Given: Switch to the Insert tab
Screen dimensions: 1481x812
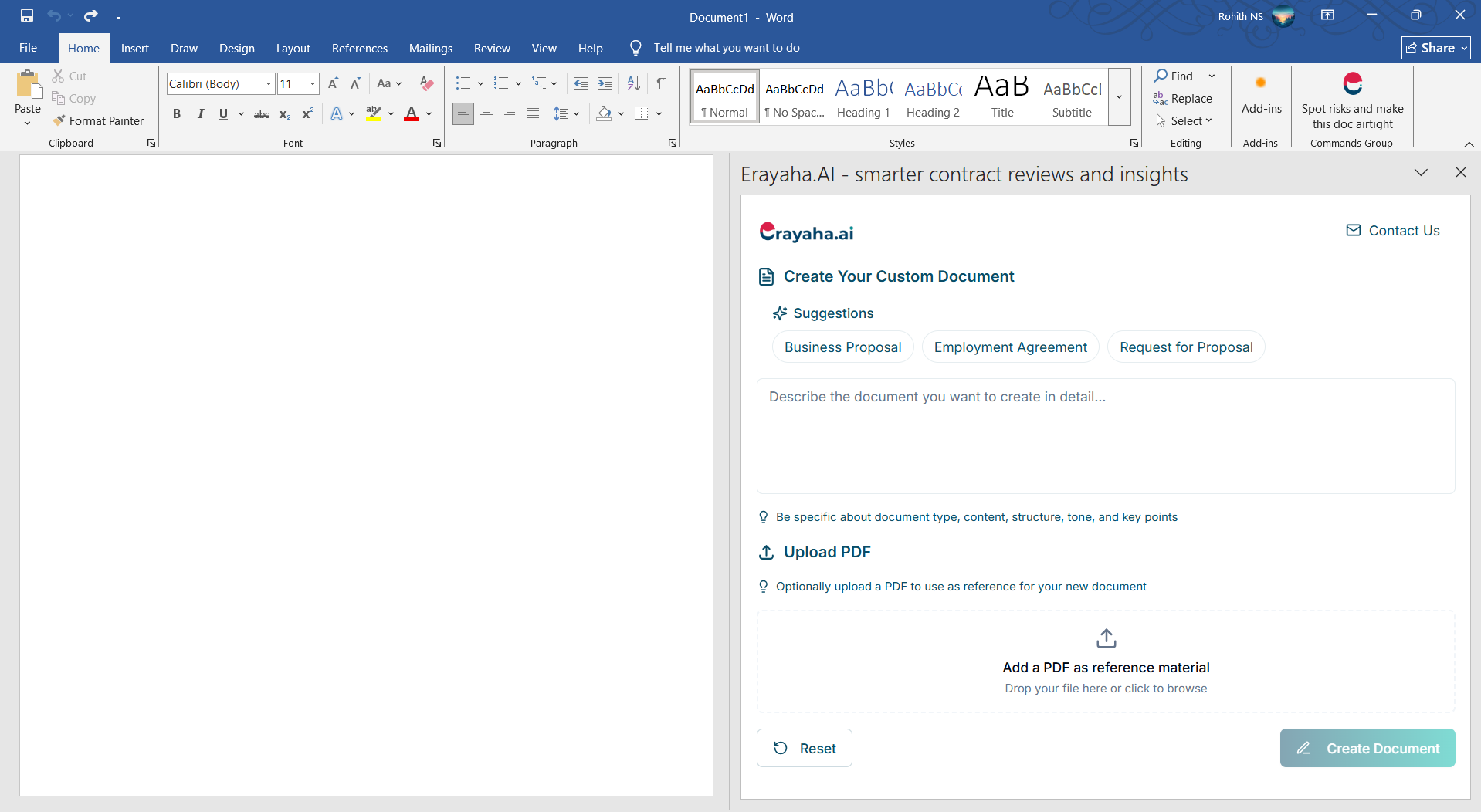Looking at the screenshot, I should 135,48.
